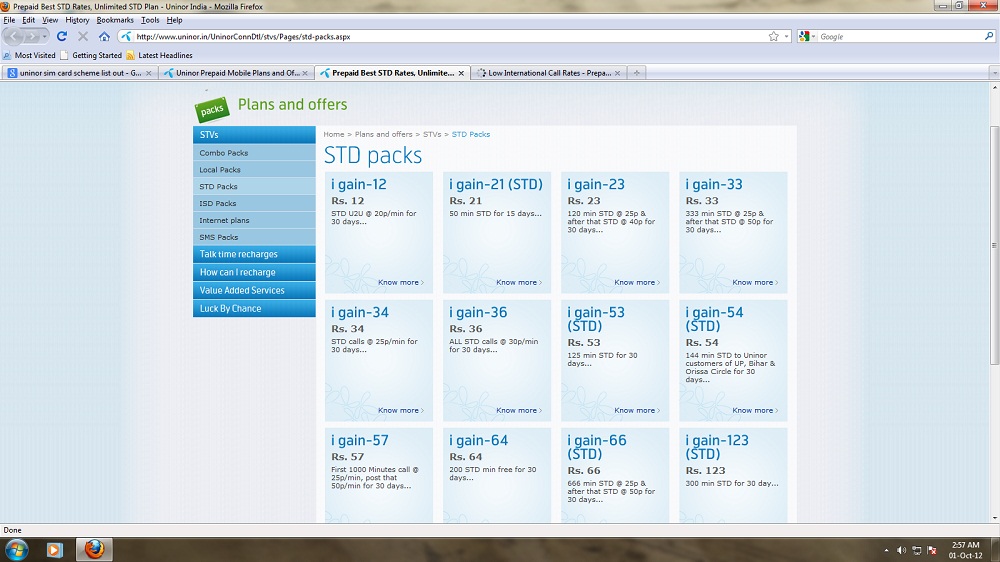The height and width of the screenshot is (562, 1000).
Task: Open Latest Headlines feed bookmark
Action: pyautogui.click(x=159, y=55)
